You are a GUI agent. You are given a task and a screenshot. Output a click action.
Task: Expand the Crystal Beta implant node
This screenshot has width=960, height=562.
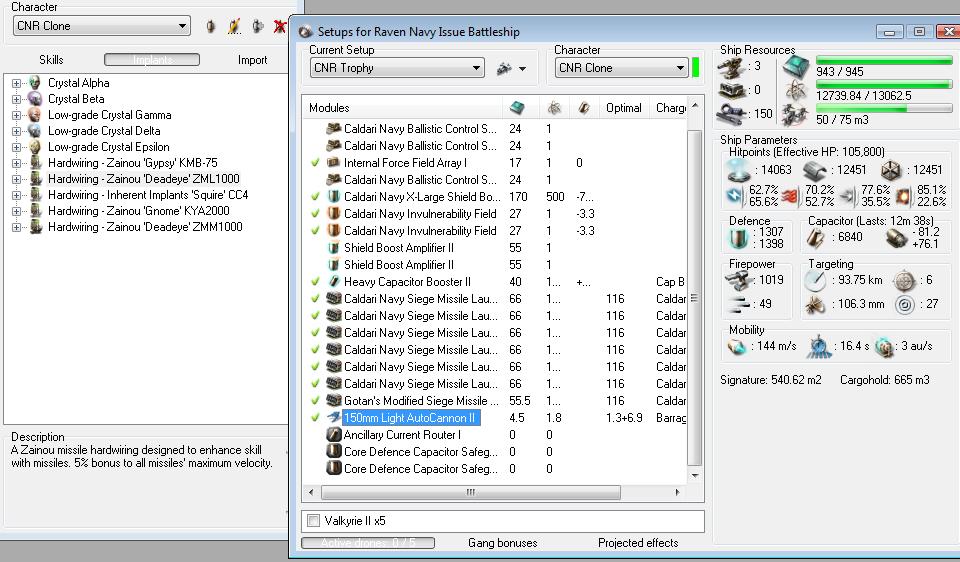pyautogui.click(x=17, y=99)
